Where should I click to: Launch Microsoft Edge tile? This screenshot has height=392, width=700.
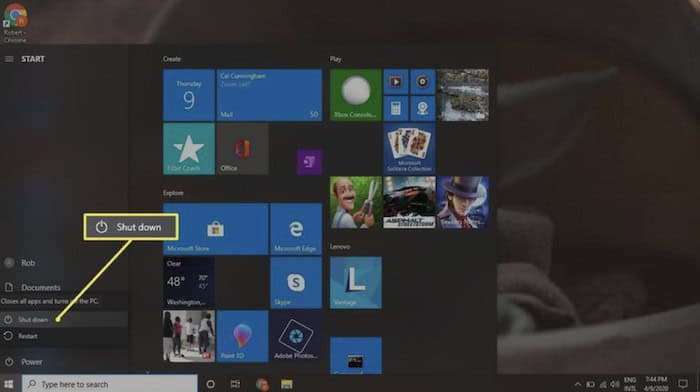point(296,229)
